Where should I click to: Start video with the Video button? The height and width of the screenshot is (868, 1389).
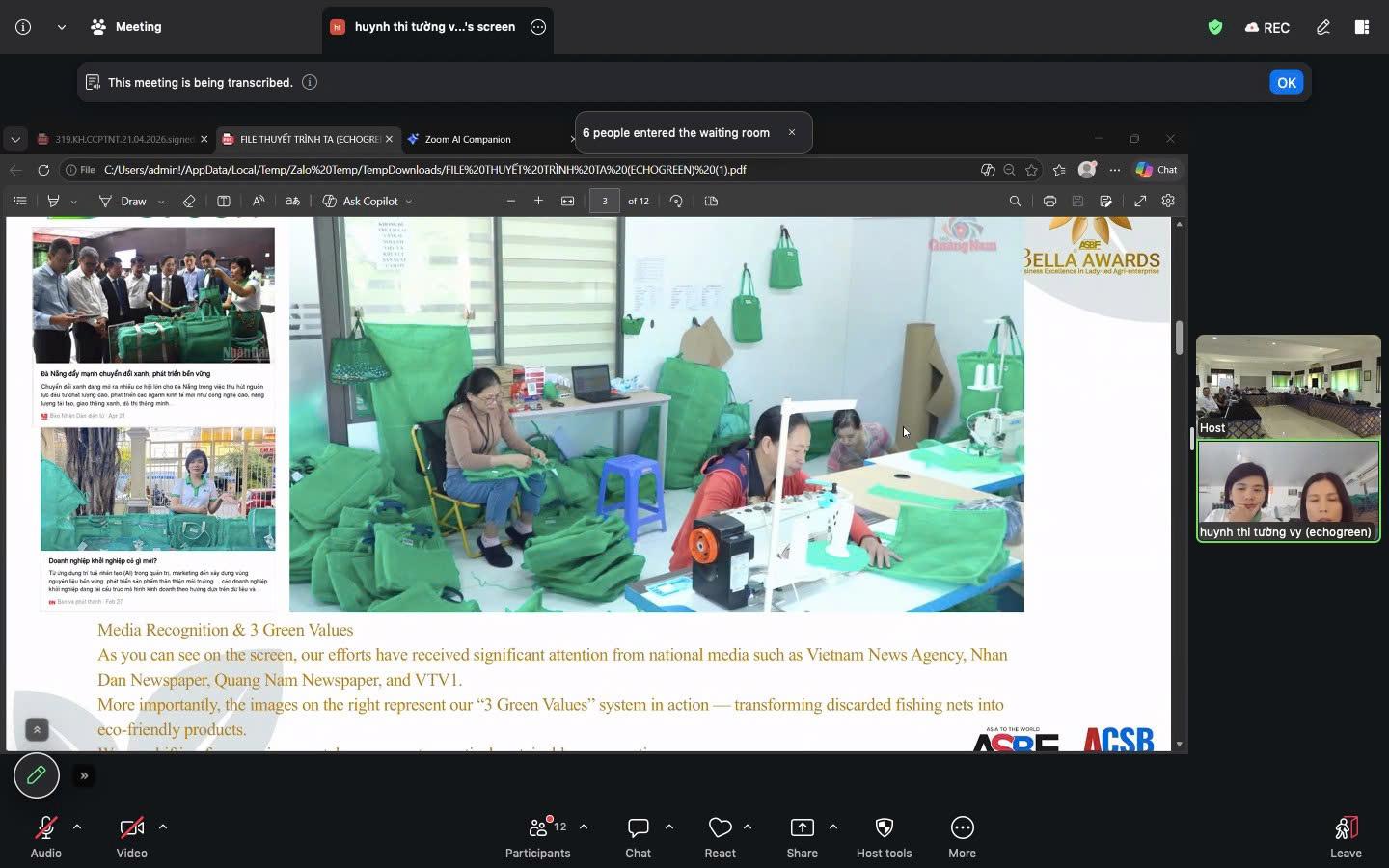coord(131,836)
